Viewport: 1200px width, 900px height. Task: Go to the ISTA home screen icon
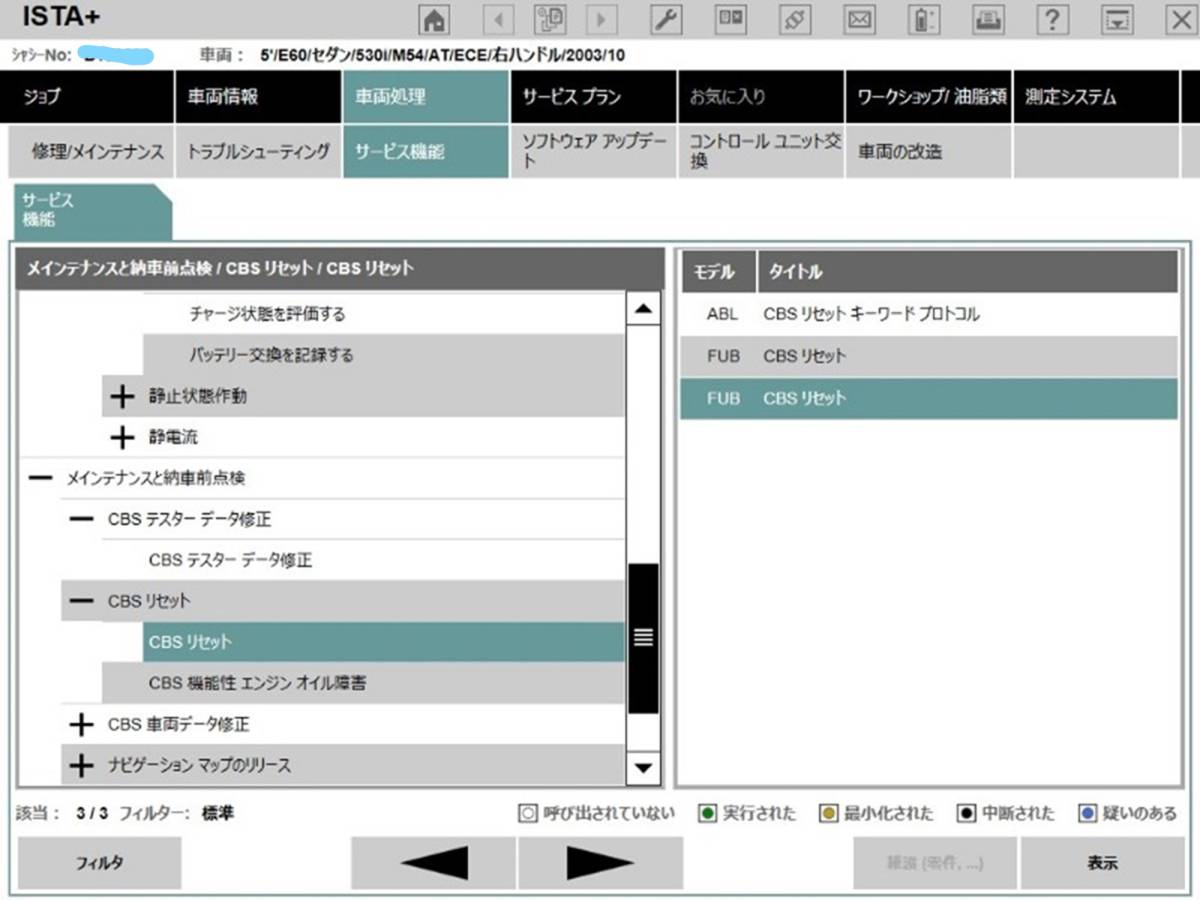(x=436, y=19)
